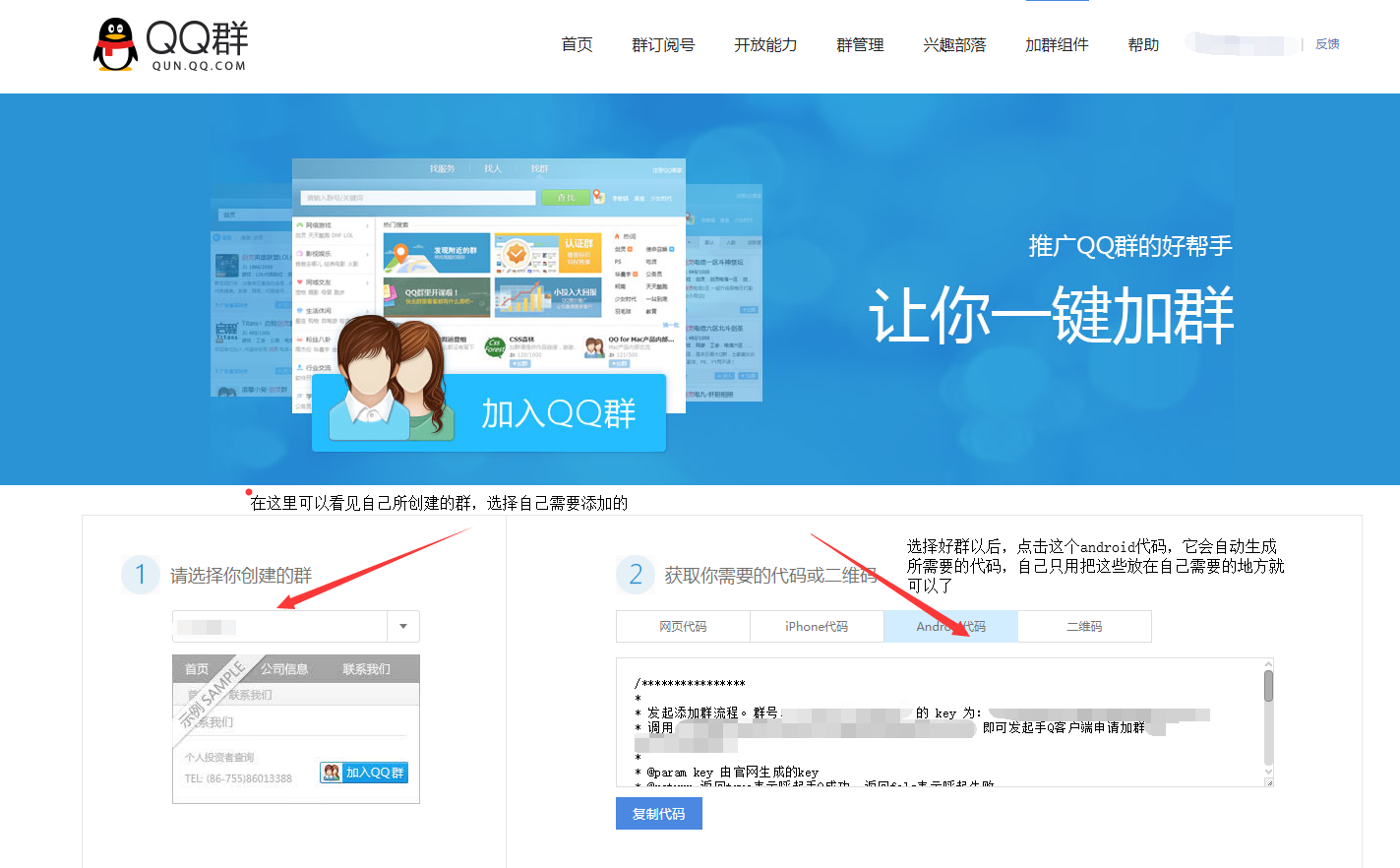Image resolution: width=1400 pixels, height=868 pixels.
Task: Click the banner text 推广QQ群的好帮手
Action: click(1130, 246)
